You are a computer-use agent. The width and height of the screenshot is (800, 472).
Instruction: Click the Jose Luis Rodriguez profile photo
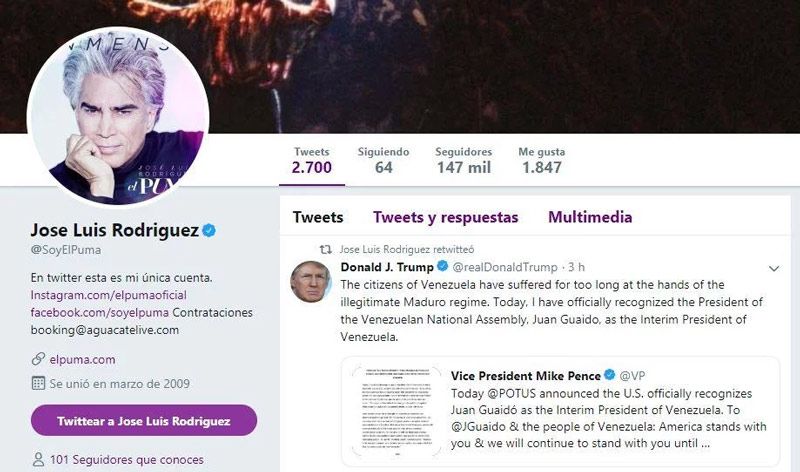click(118, 116)
